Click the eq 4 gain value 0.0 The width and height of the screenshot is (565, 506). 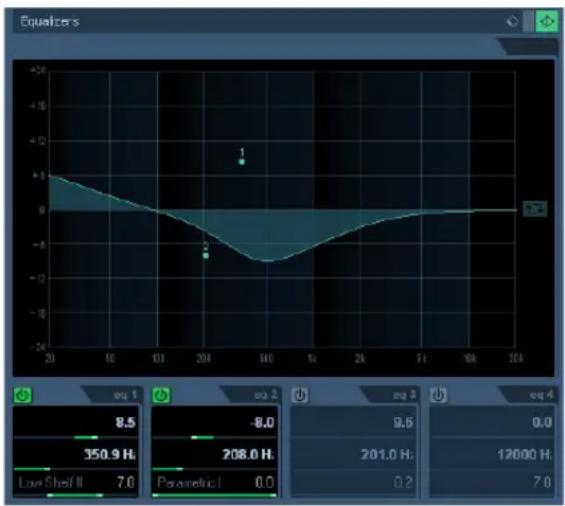(x=542, y=422)
